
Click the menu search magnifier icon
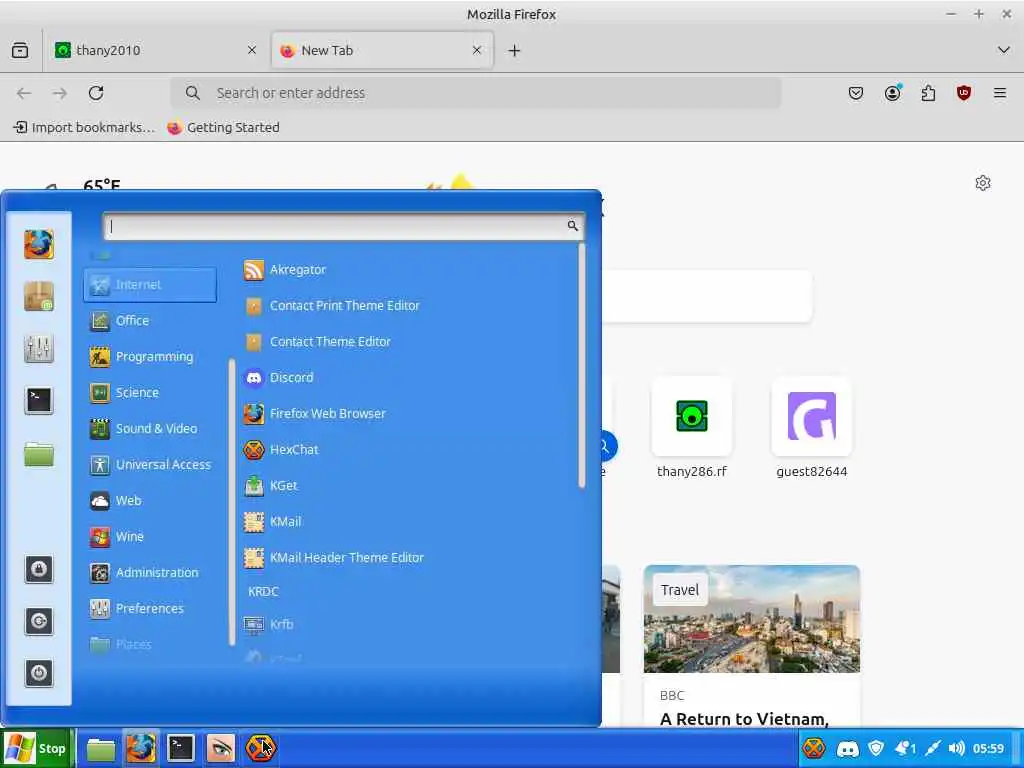pyautogui.click(x=573, y=226)
